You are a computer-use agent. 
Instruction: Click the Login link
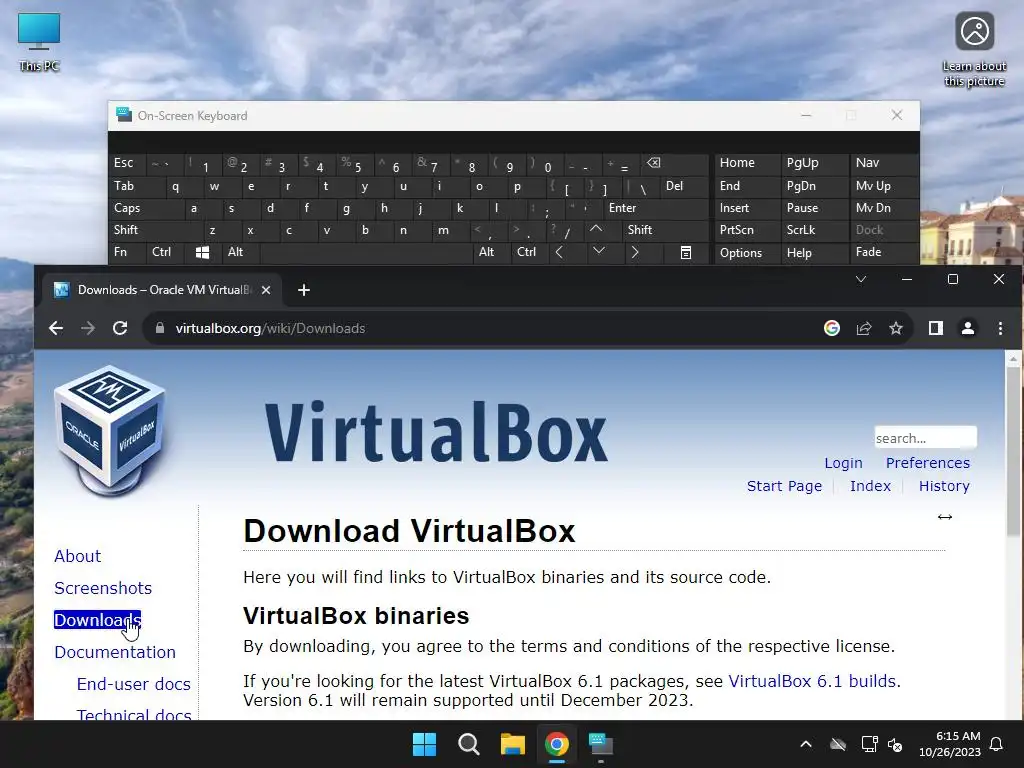(843, 463)
